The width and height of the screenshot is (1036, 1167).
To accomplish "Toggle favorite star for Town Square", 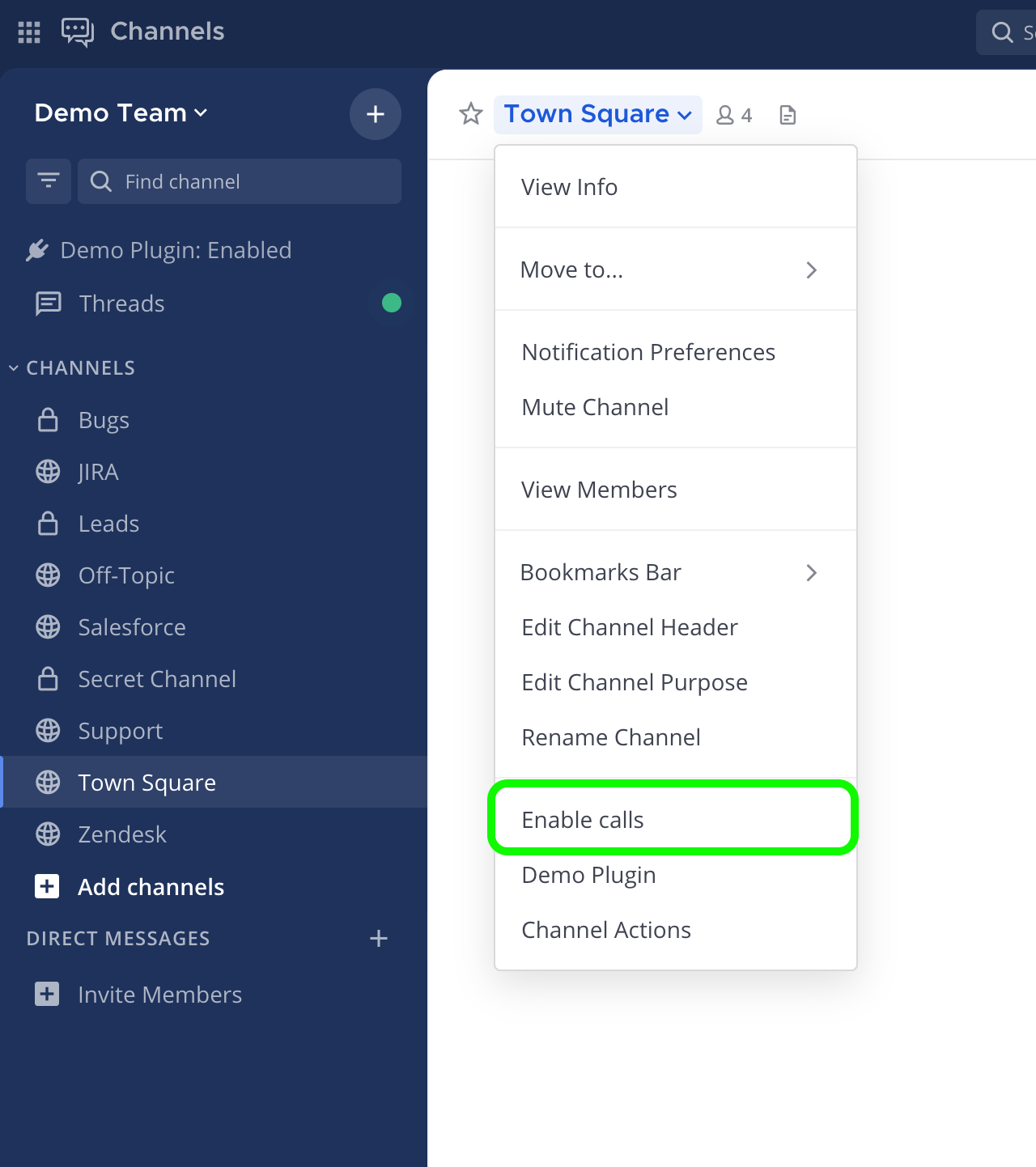I will 471,114.
